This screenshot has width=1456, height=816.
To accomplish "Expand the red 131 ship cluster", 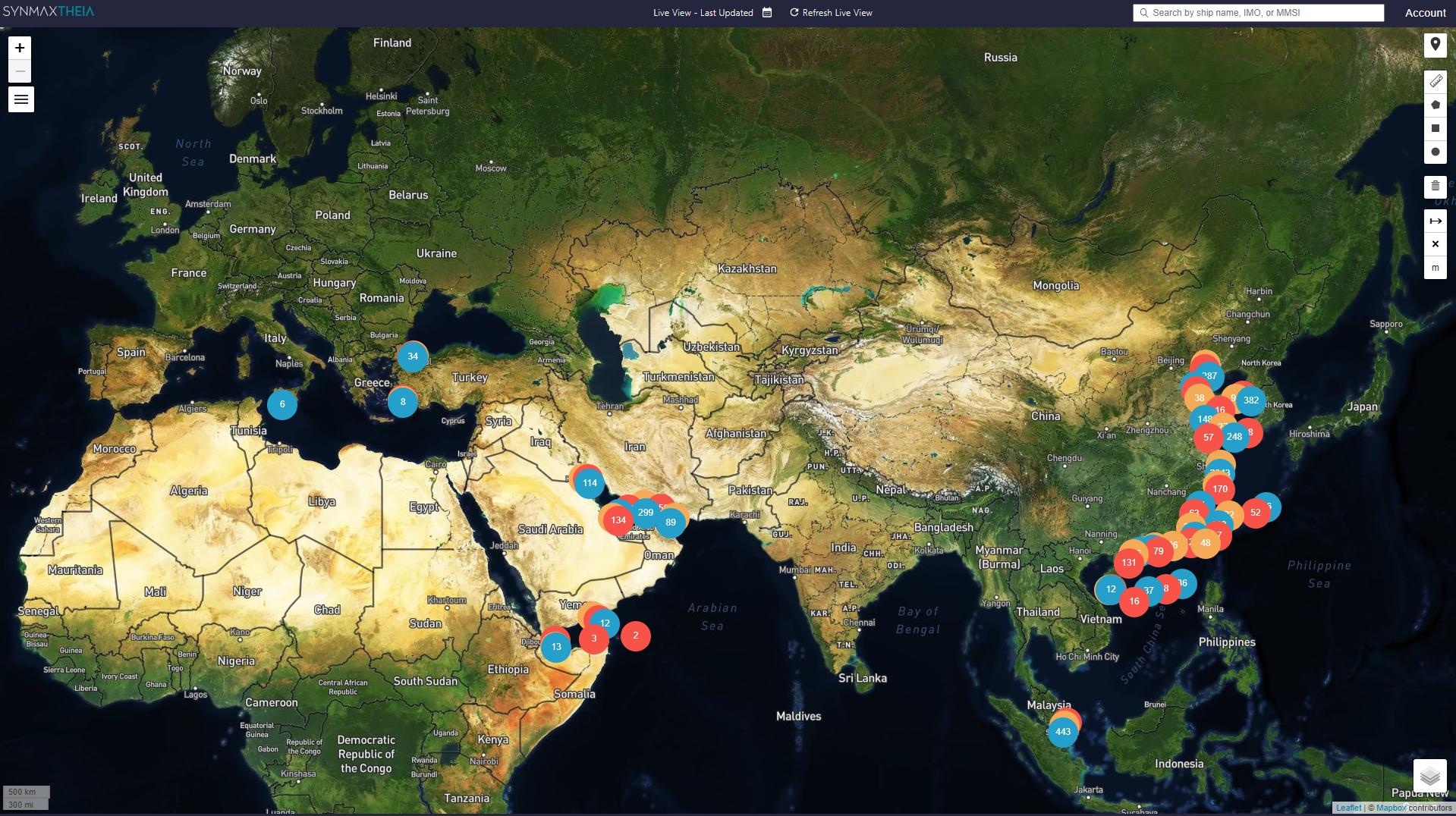I will 1129,563.
